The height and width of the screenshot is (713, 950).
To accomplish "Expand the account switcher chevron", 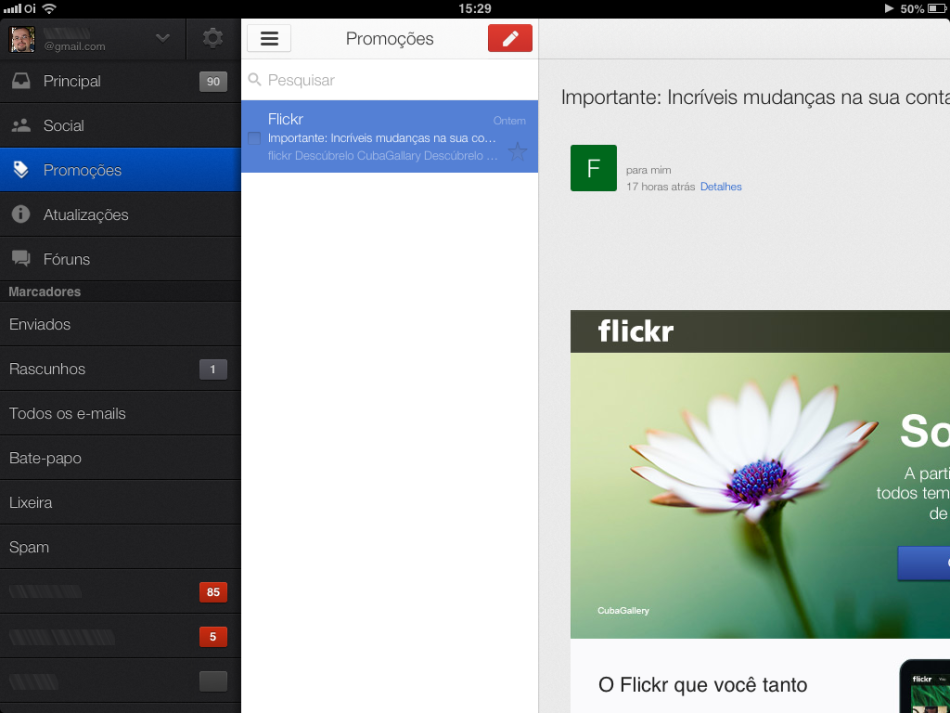I will (x=163, y=39).
